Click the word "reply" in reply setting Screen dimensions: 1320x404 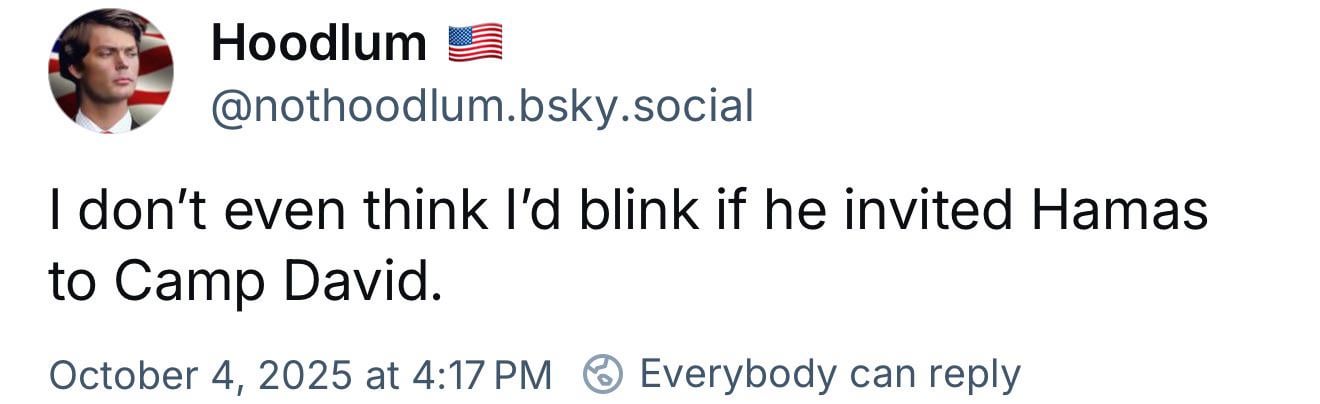point(974,374)
